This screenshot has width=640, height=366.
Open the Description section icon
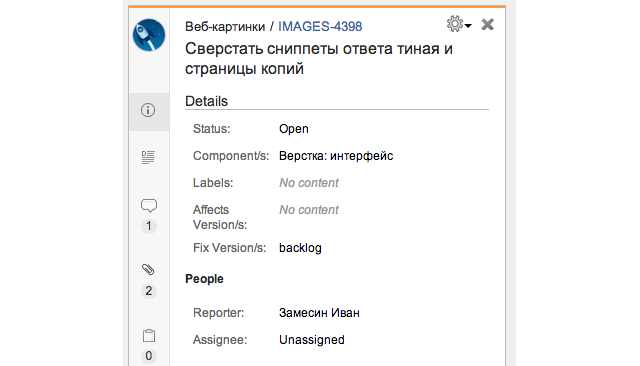pyautogui.click(x=148, y=157)
